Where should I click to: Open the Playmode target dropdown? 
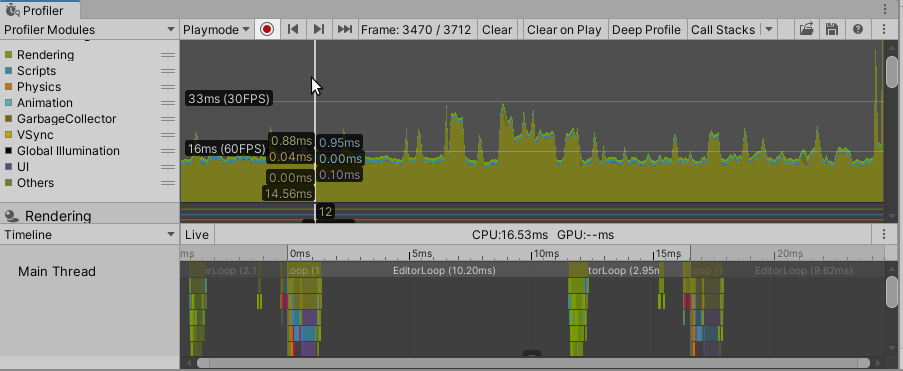[217, 29]
